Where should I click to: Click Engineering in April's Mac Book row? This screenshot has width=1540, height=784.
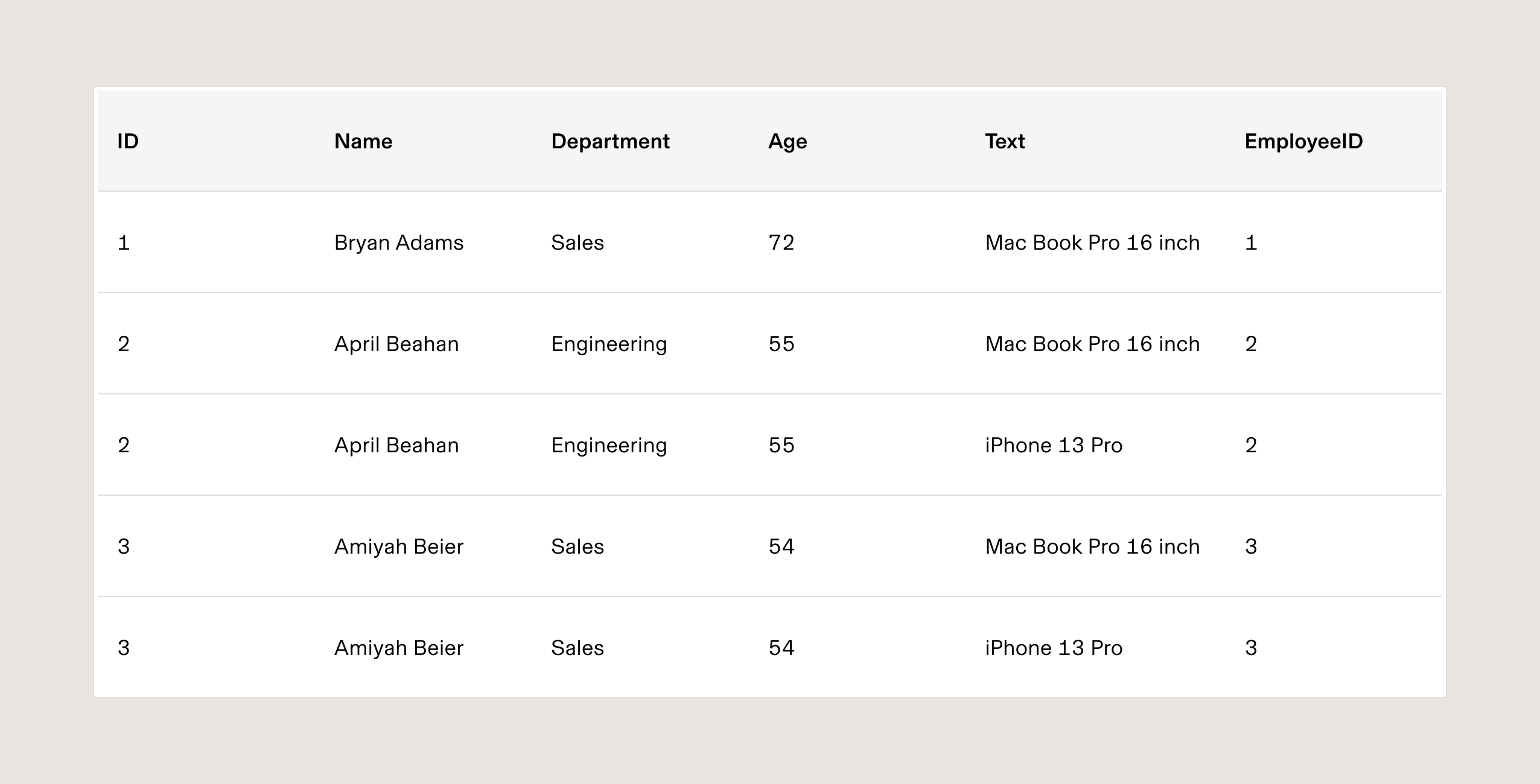coord(609,344)
